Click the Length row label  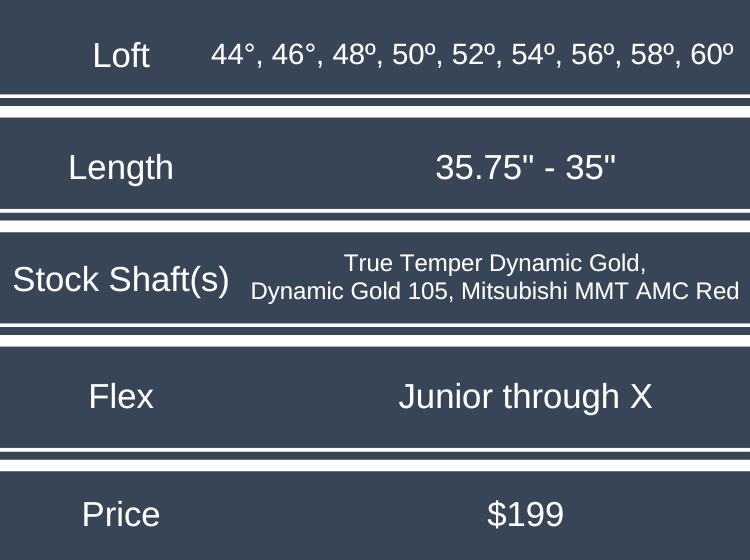(x=121, y=167)
